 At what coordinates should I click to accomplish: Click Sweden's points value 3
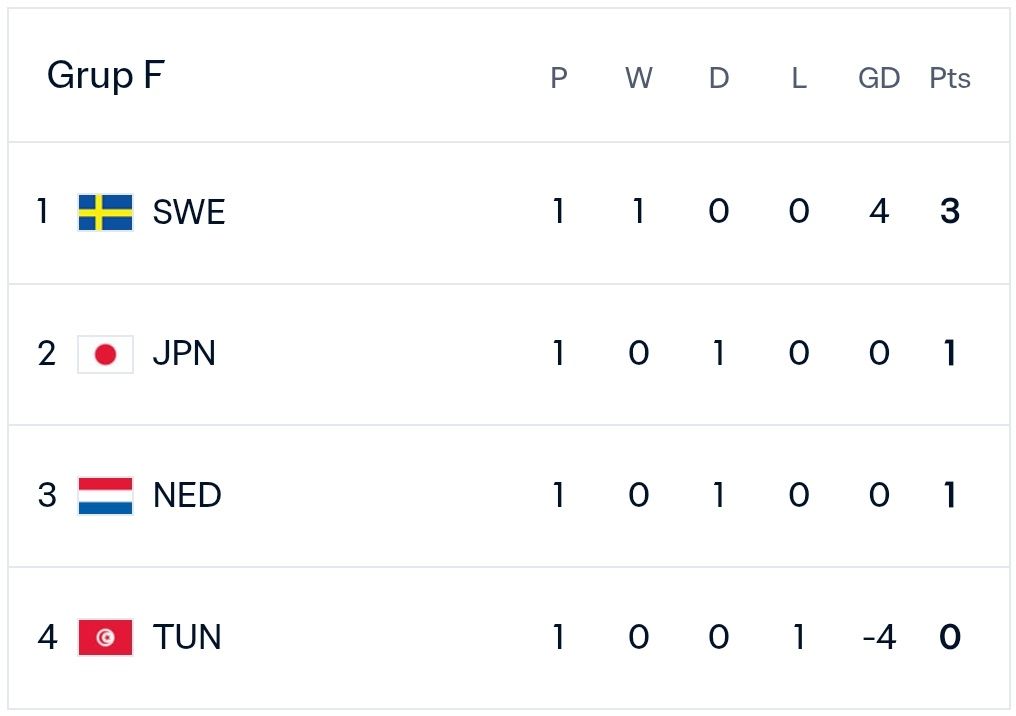point(950,211)
